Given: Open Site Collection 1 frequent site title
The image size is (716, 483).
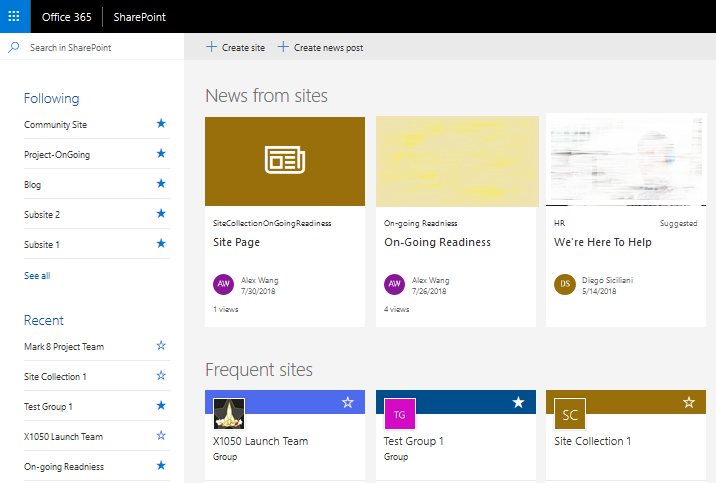Looking at the screenshot, I should 593,441.
